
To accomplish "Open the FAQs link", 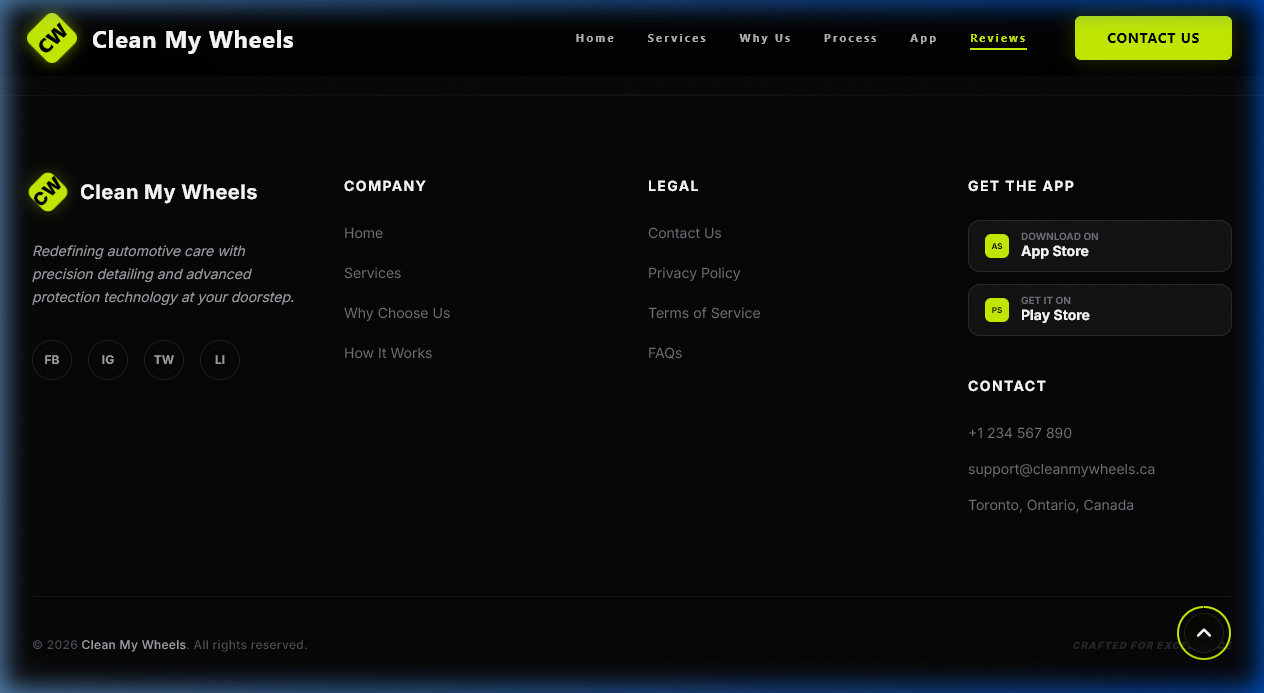I will click(665, 353).
